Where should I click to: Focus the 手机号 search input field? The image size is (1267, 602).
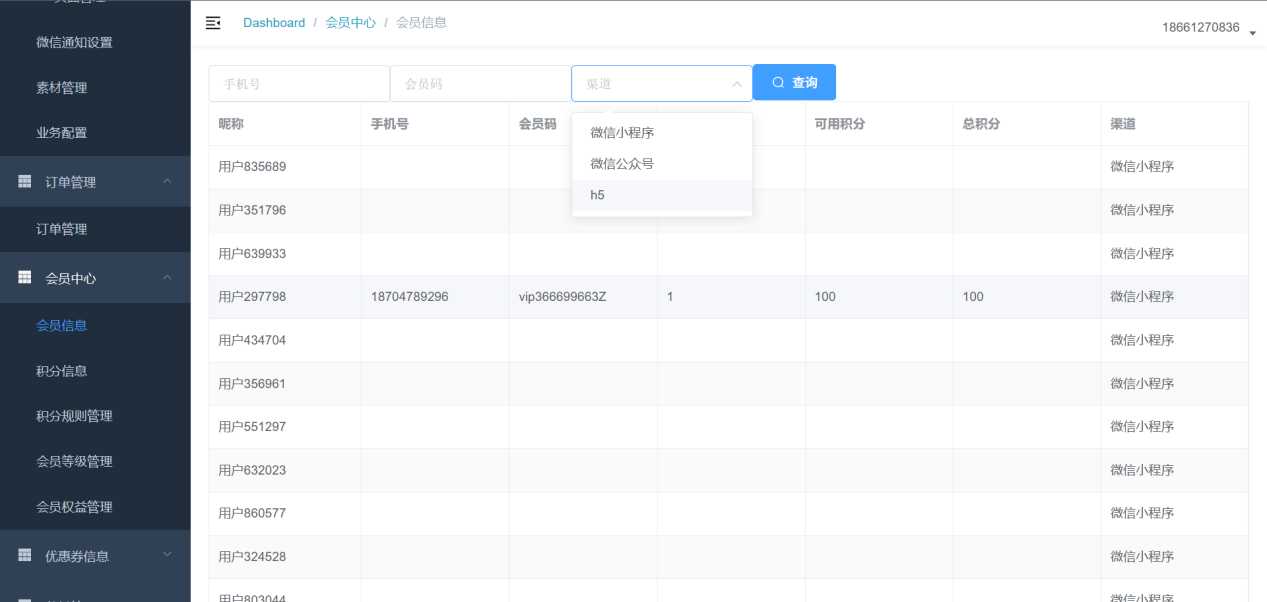click(x=298, y=84)
